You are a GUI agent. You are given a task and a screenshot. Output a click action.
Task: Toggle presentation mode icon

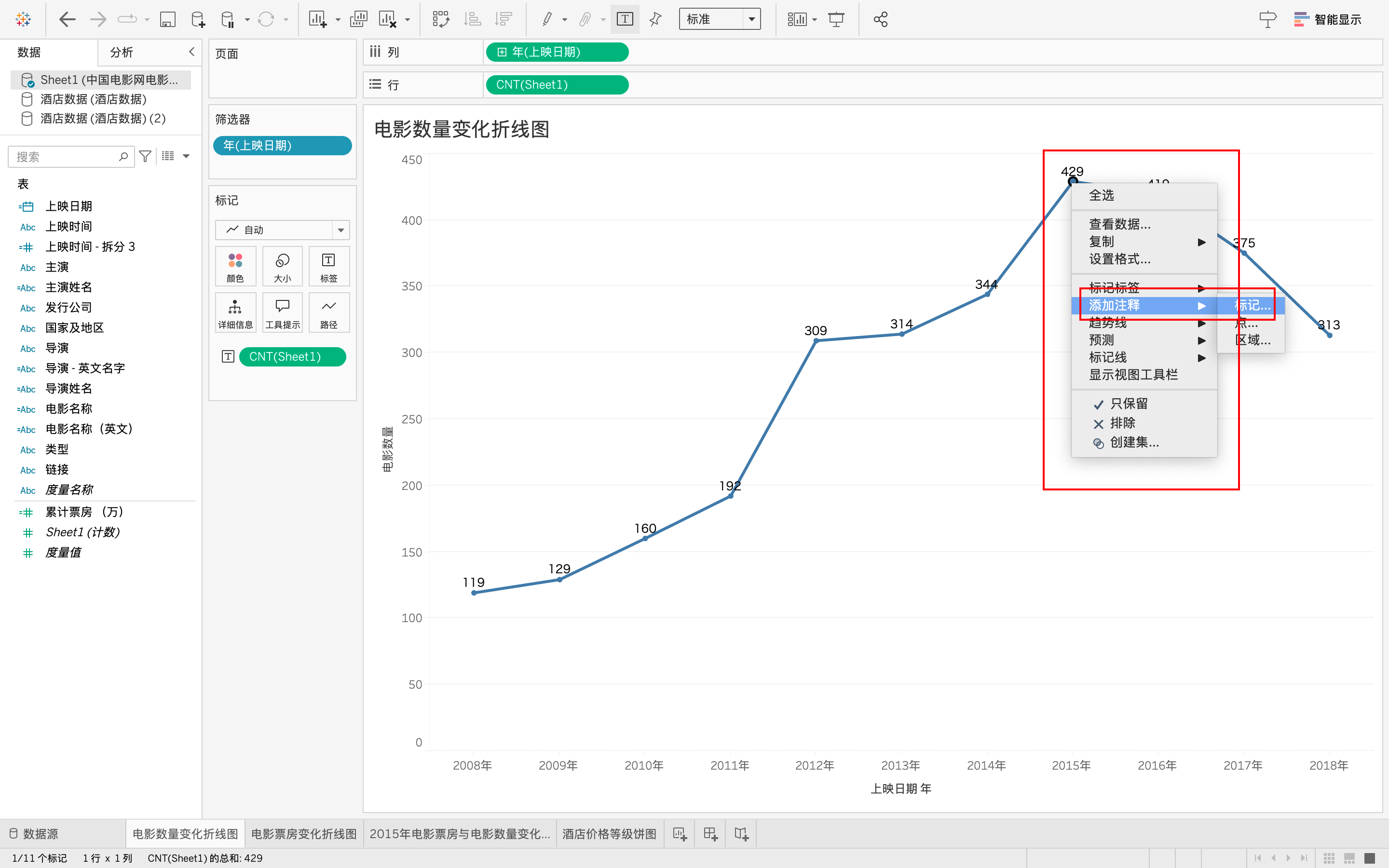coord(836,19)
